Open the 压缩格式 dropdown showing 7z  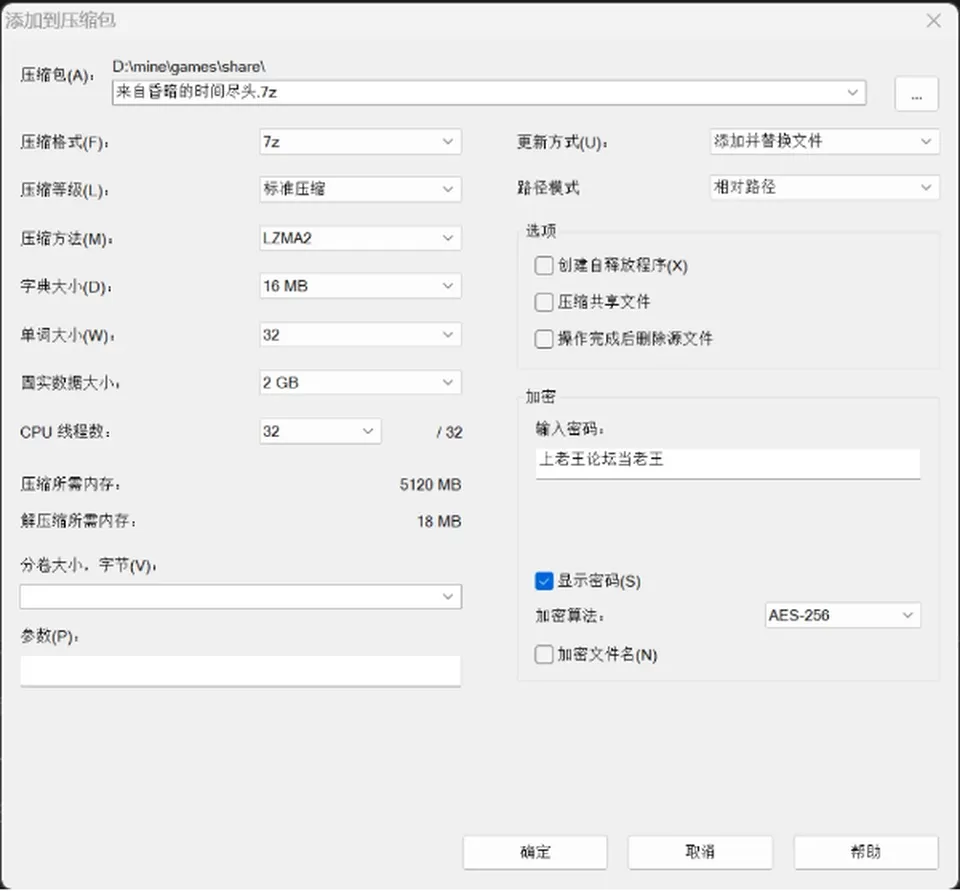[x=360, y=142]
